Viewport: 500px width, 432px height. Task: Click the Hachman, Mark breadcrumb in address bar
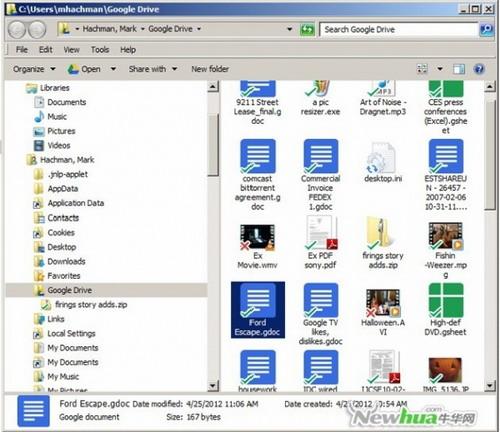pyautogui.click(x=110, y=29)
